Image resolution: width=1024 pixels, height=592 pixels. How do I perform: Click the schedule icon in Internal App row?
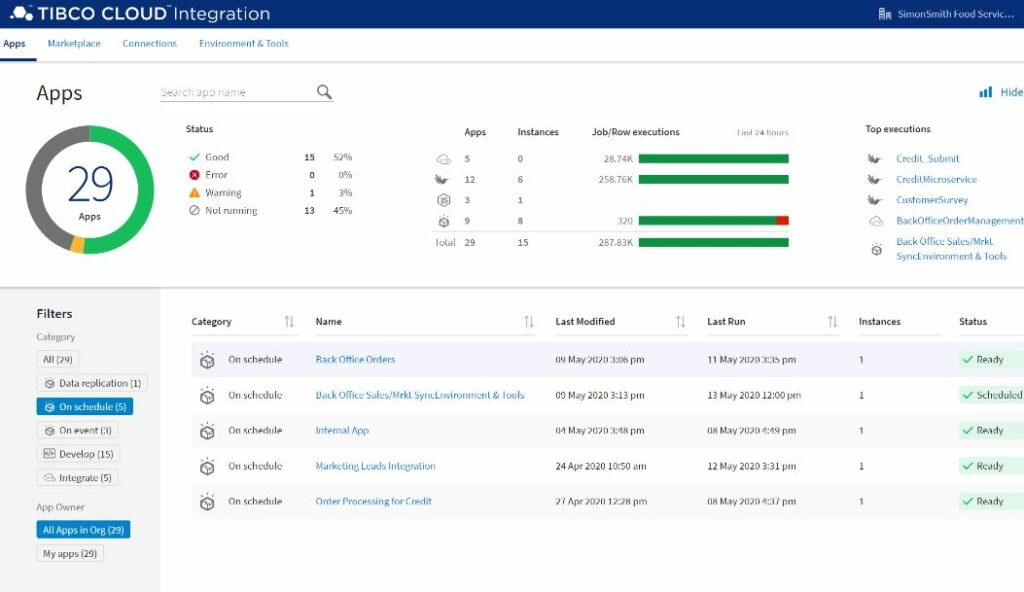coord(207,431)
